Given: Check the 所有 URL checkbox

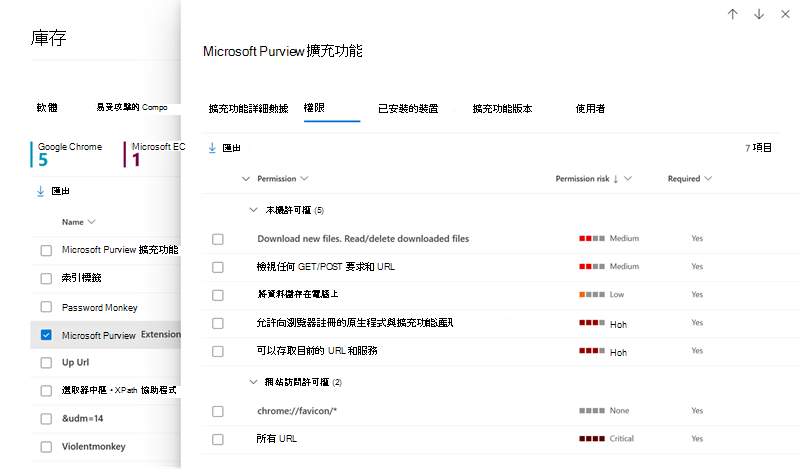Looking at the screenshot, I should tap(218, 439).
